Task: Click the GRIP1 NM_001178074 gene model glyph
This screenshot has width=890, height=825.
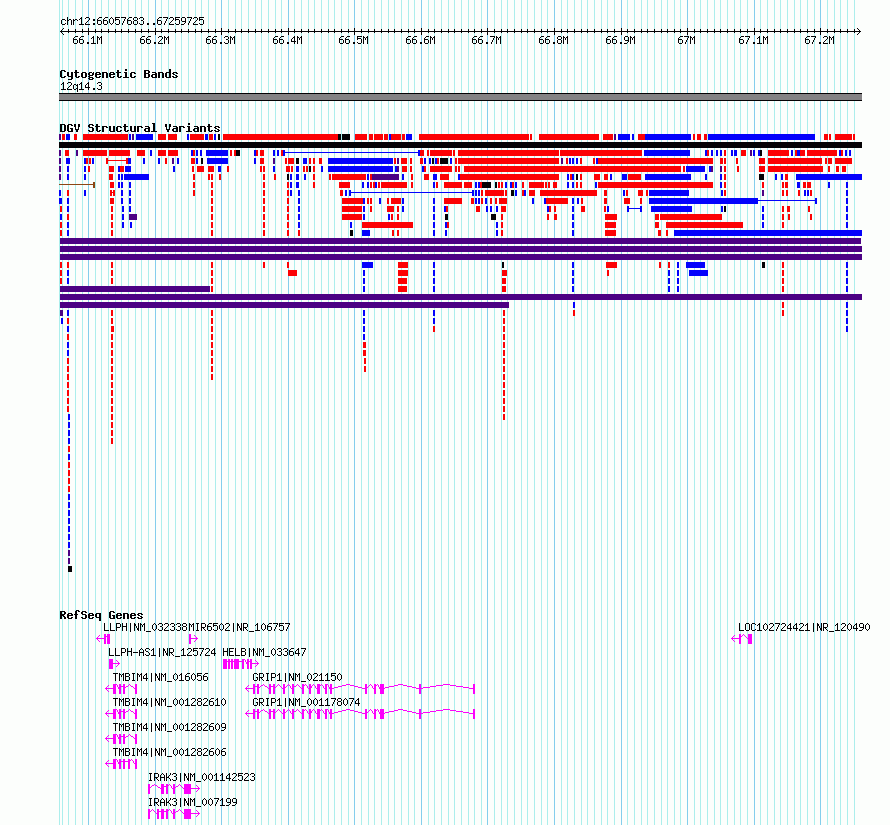Action: (x=360, y=714)
